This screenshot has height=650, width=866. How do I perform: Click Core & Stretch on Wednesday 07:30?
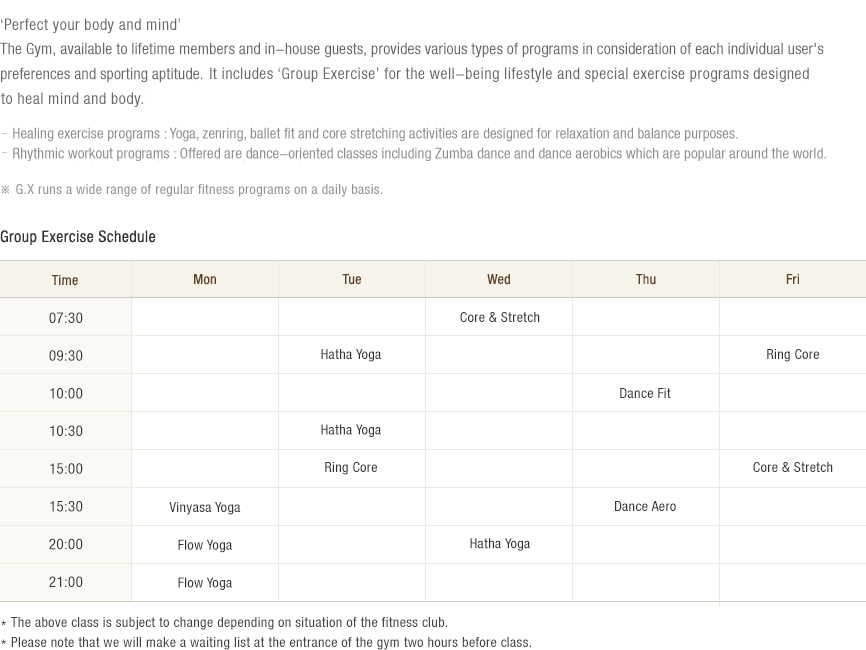pos(500,318)
